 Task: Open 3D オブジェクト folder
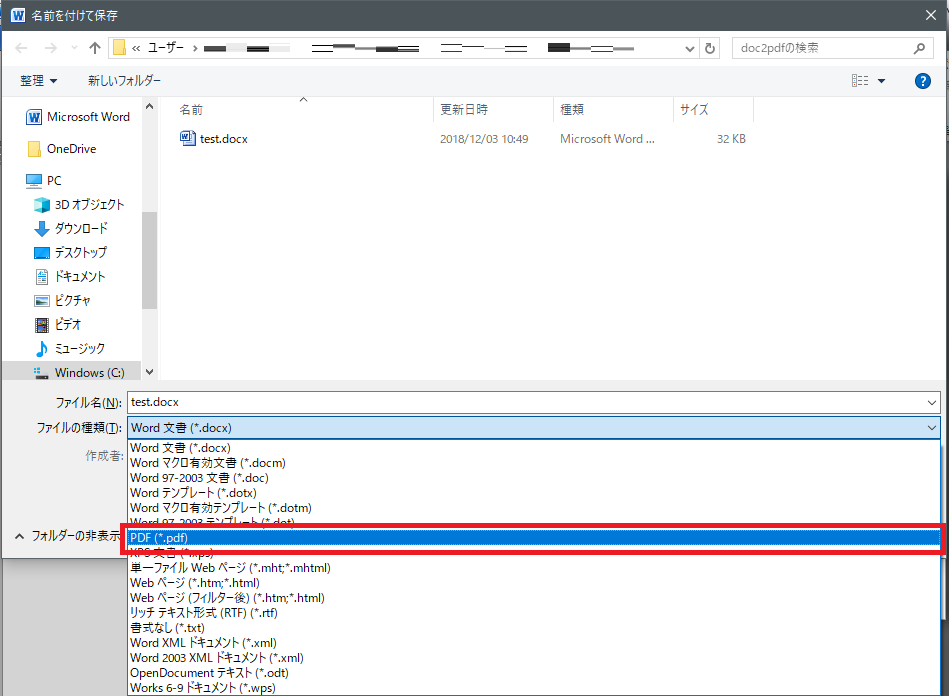click(79, 205)
